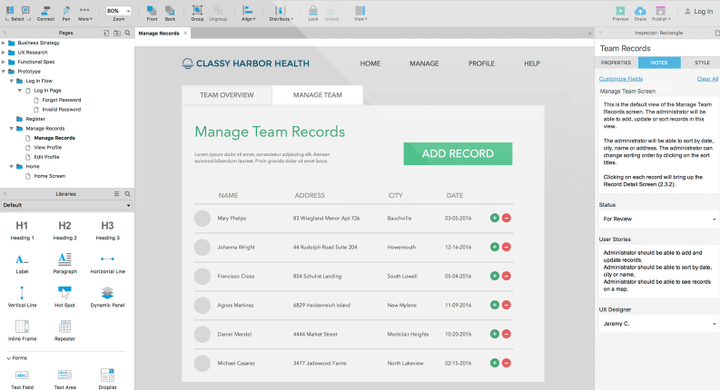Screen dimensions: 720x390
Task: Pick the Inline Frame widget
Action: point(22,331)
